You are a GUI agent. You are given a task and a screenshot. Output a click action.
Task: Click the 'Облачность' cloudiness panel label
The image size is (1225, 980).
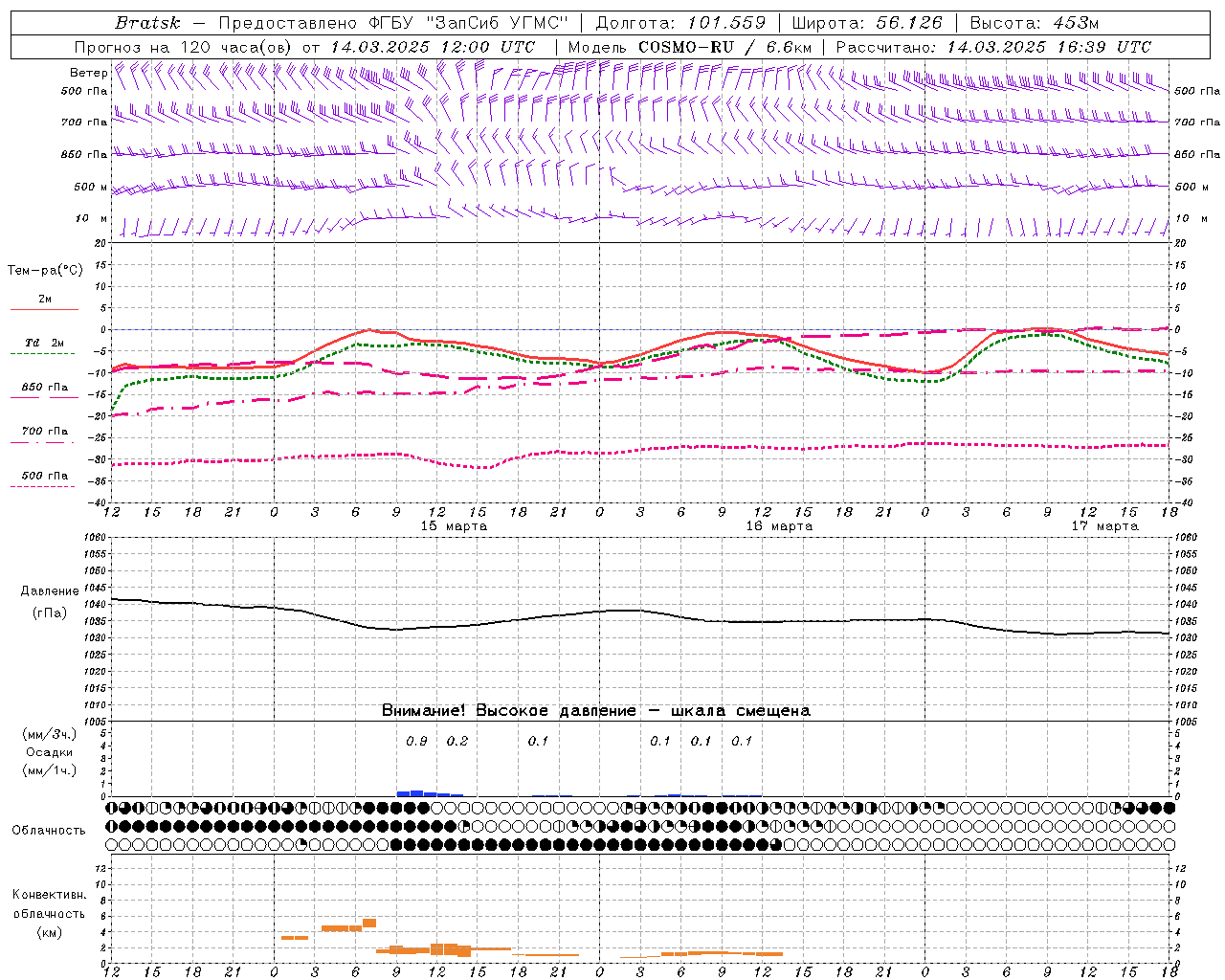coord(49,831)
